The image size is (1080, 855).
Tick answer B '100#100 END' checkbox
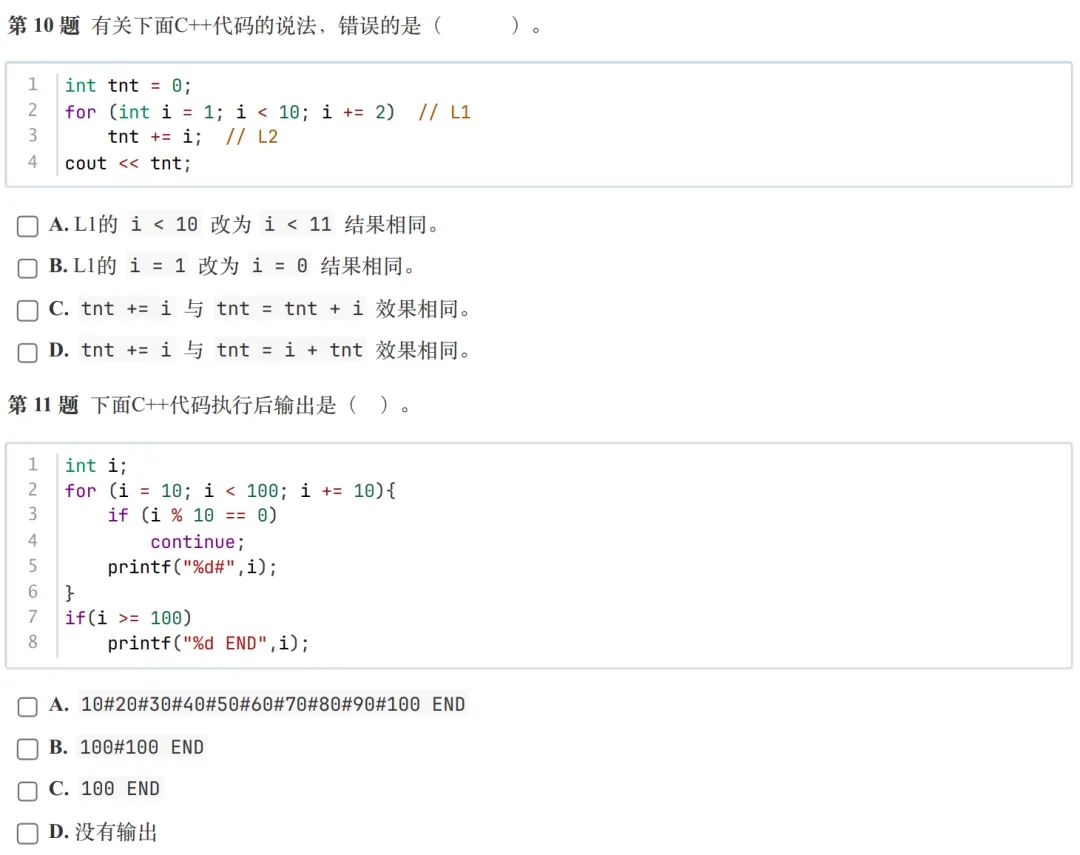pyautogui.click(x=28, y=749)
